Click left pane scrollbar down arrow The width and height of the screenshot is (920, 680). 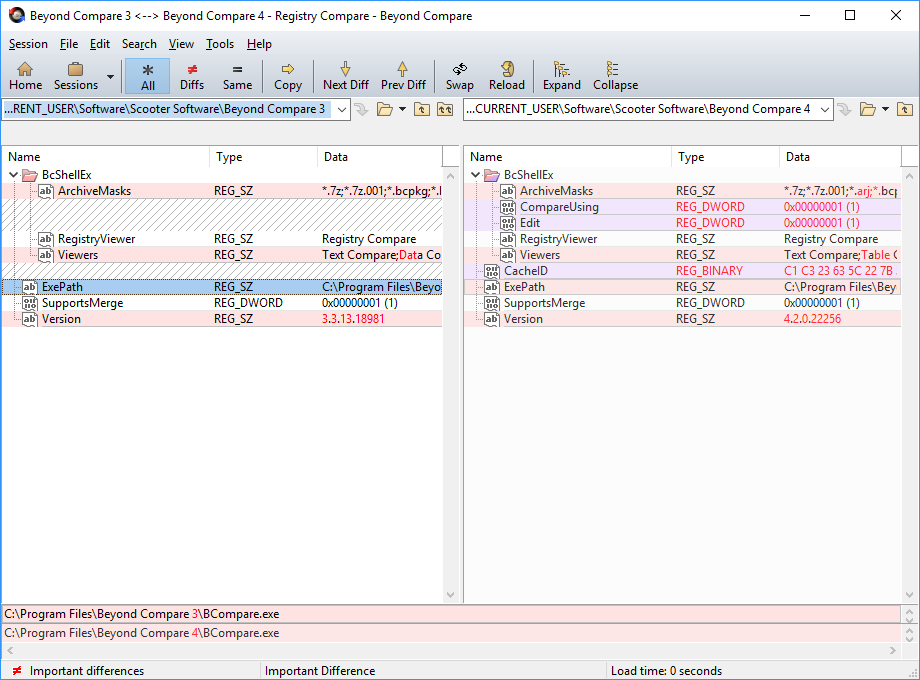click(450, 594)
